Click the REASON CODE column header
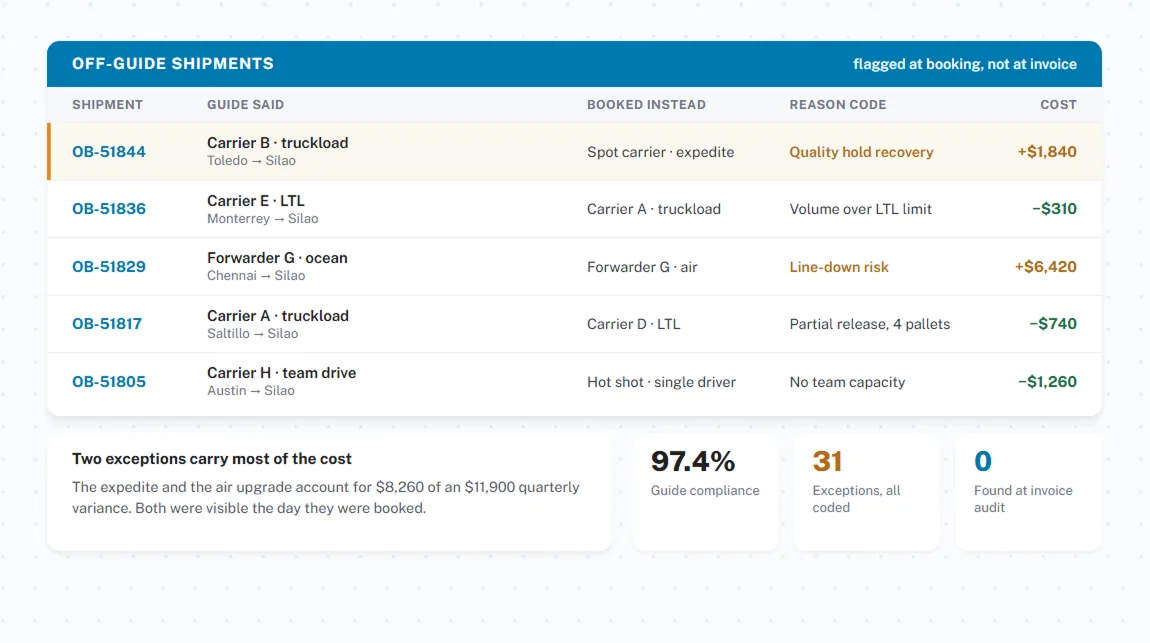This screenshot has height=643, width=1150. [x=838, y=105]
